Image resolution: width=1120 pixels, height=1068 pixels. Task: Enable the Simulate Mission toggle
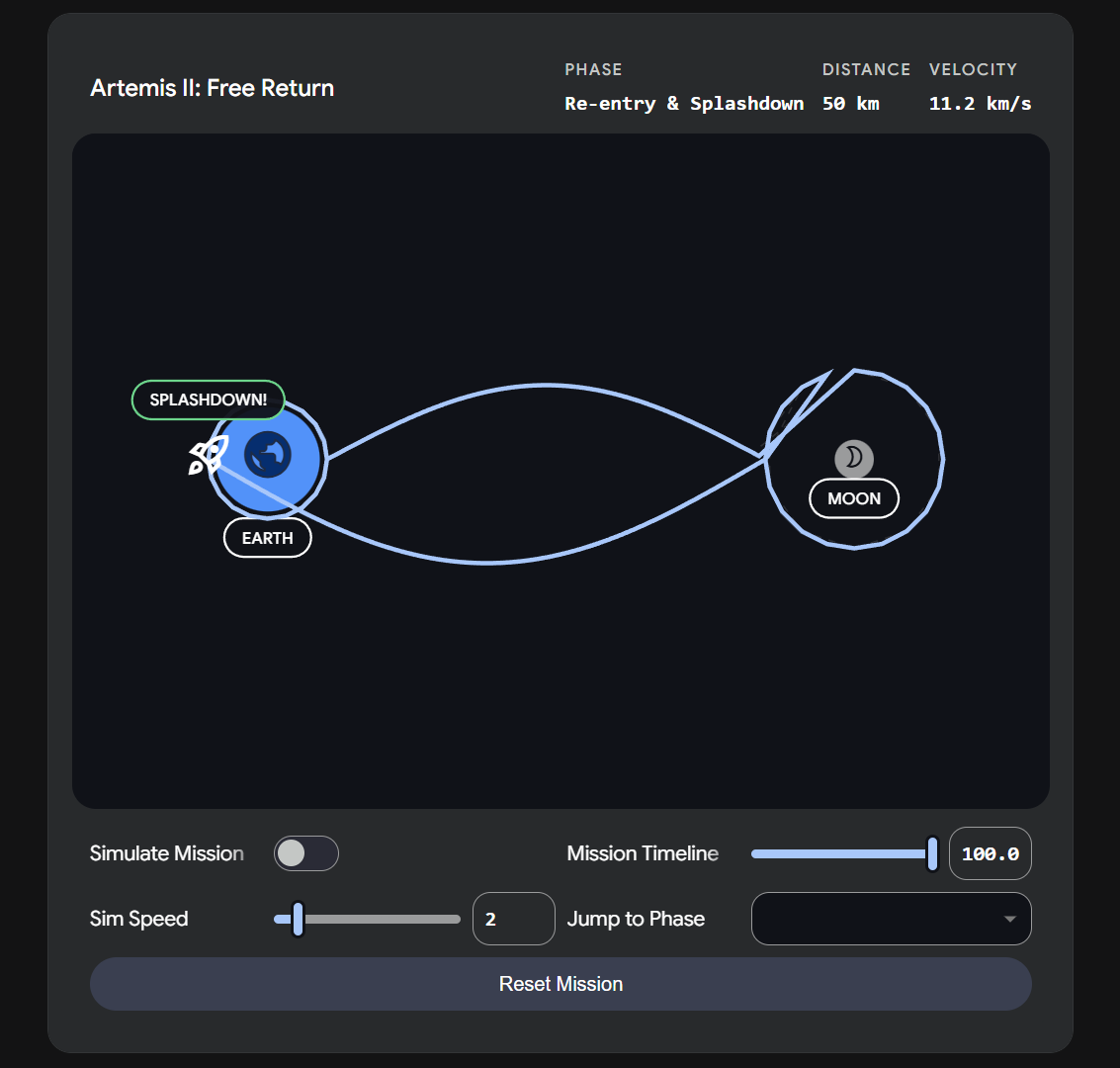point(306,853)
